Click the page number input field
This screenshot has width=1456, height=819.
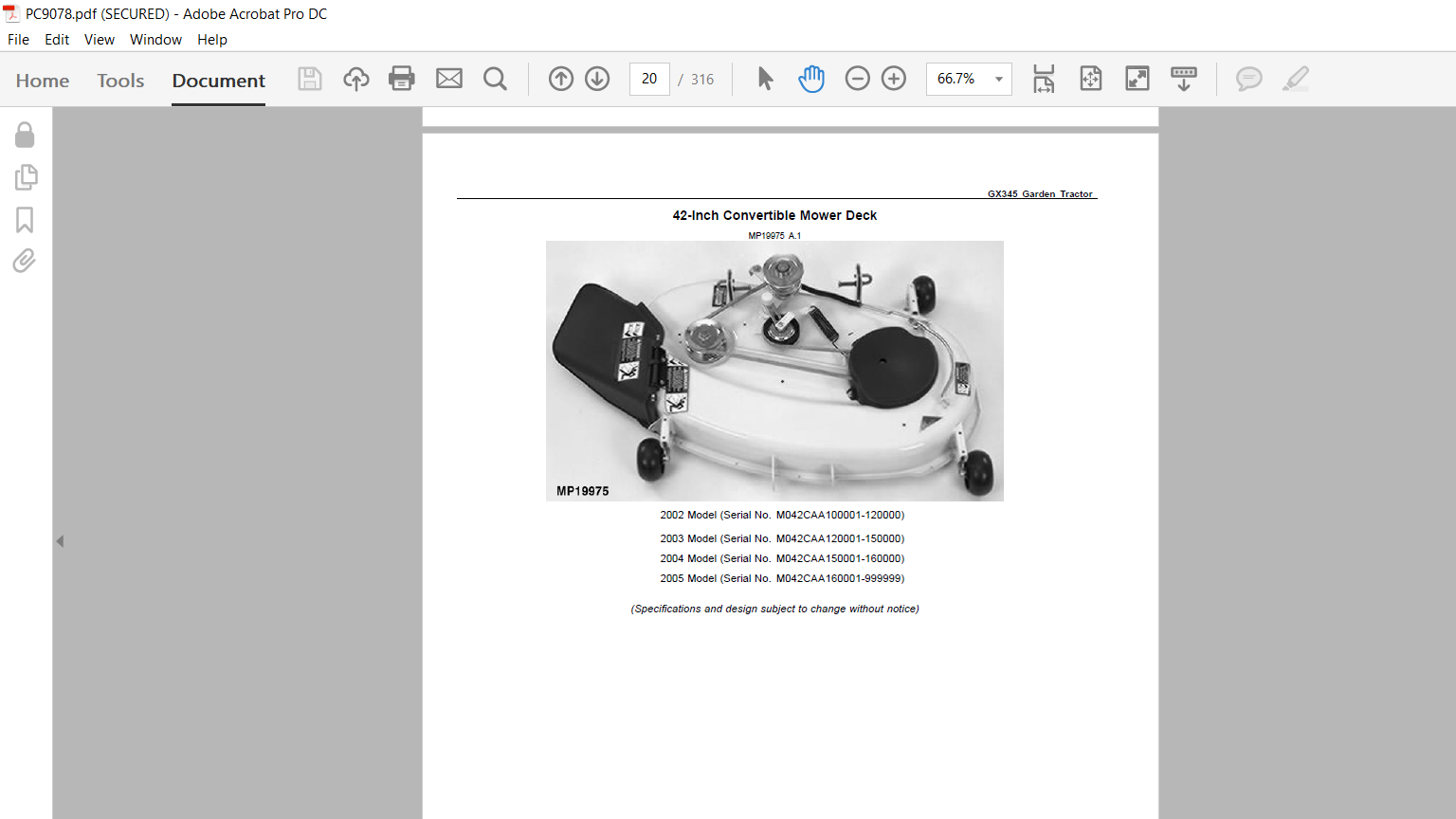(x=649, y=79)
